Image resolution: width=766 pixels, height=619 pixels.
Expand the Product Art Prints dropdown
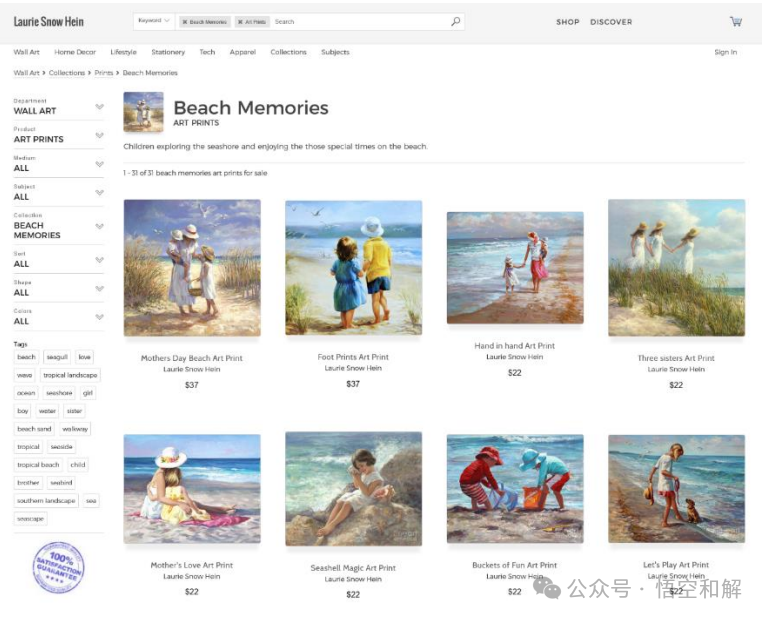coord(59,135)
